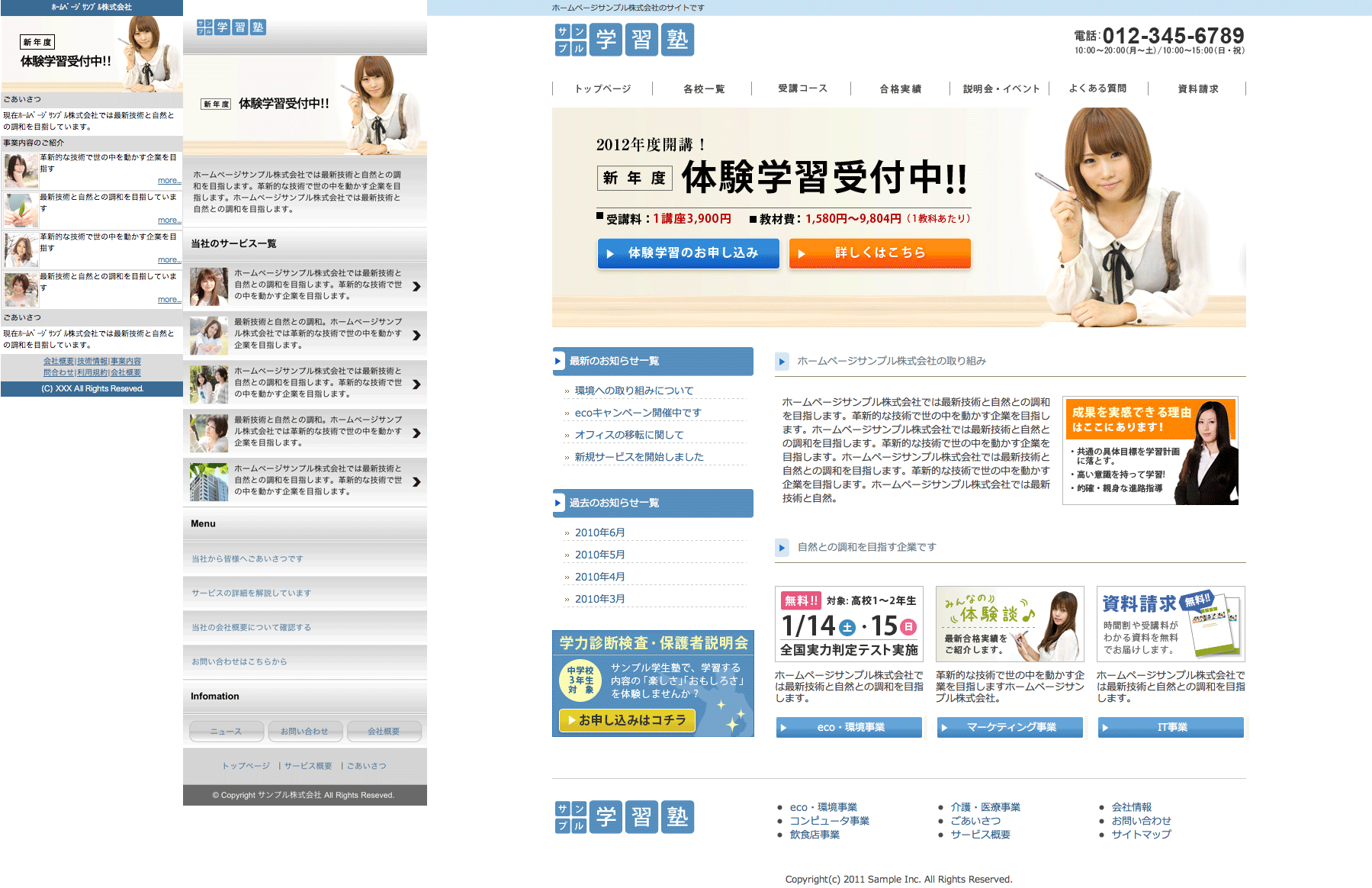
Task: Click the ニュース button under Infomation
Action: tap(227, 732)
